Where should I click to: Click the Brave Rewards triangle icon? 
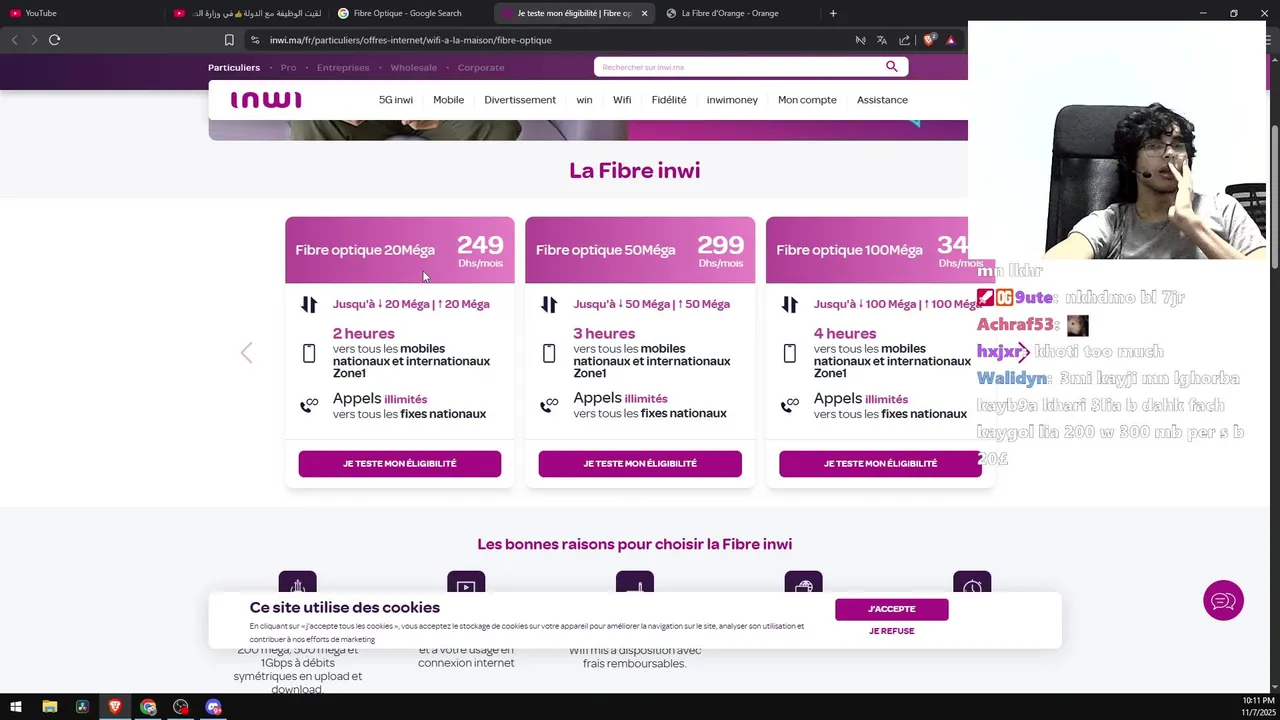[x=951, y=40]
